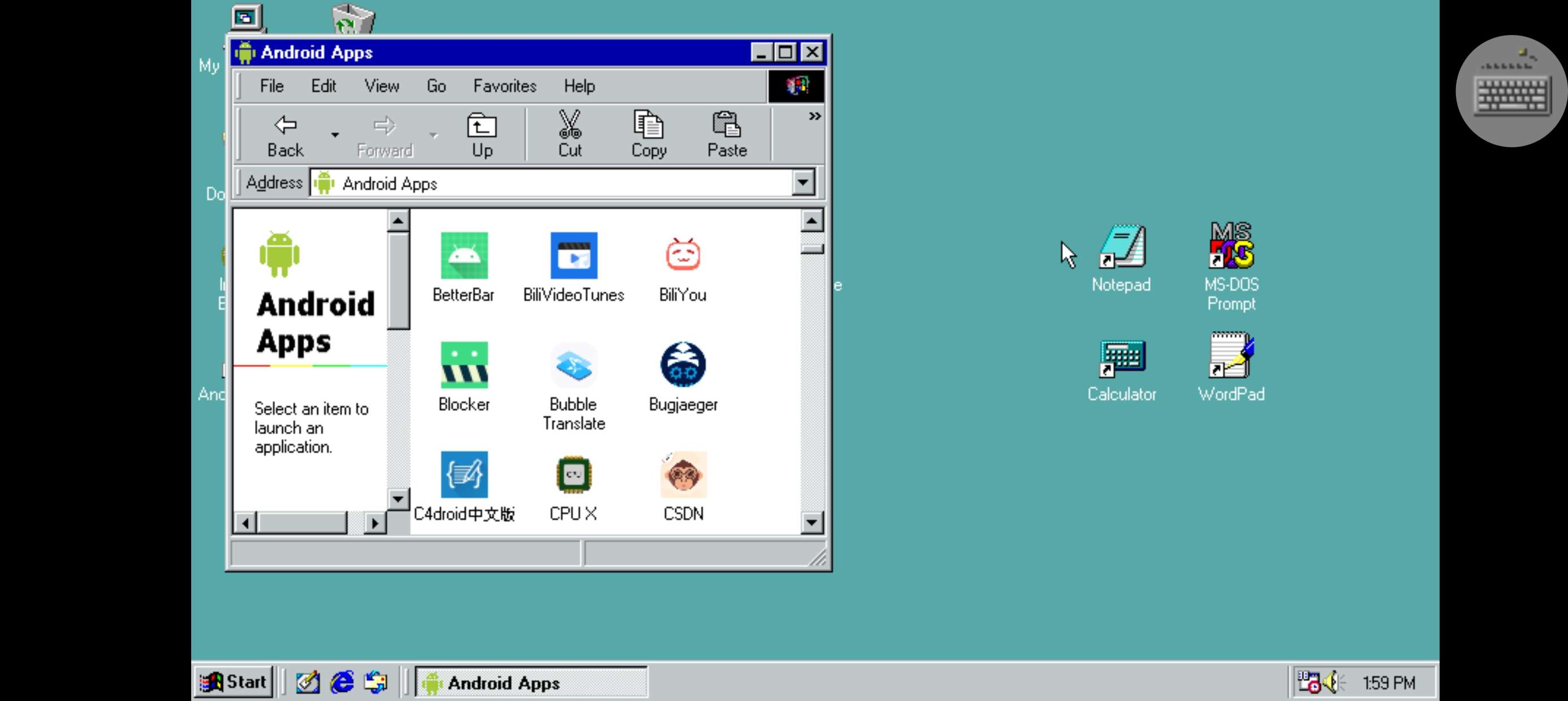Launch the Bugjaeger app icon
Screen dimensions: 1568x701
682,365
